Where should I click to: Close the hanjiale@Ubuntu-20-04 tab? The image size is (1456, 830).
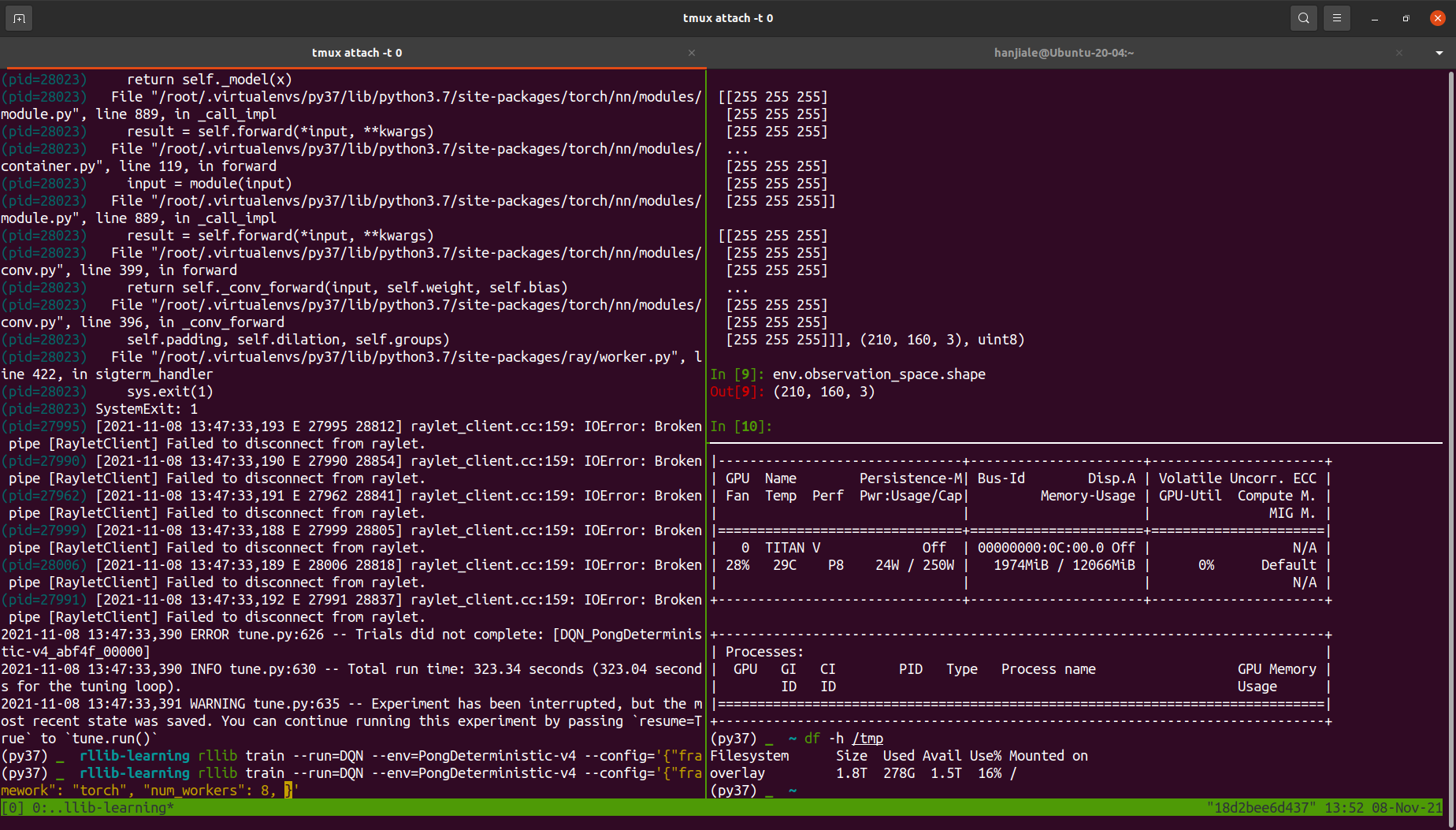[x=1399, y=53]
